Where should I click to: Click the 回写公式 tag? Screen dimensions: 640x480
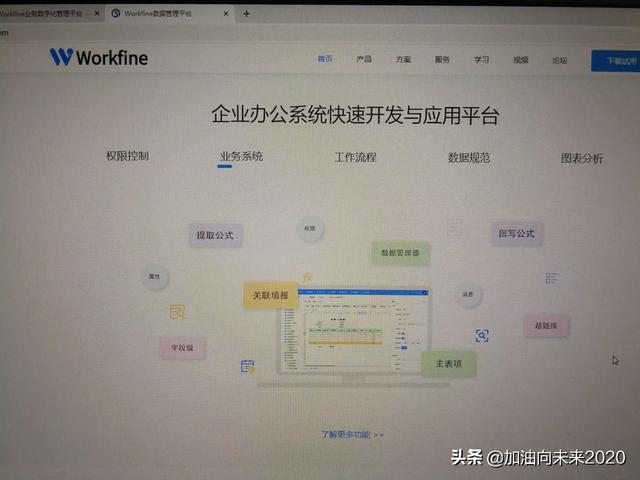click(x=517, y=233)
